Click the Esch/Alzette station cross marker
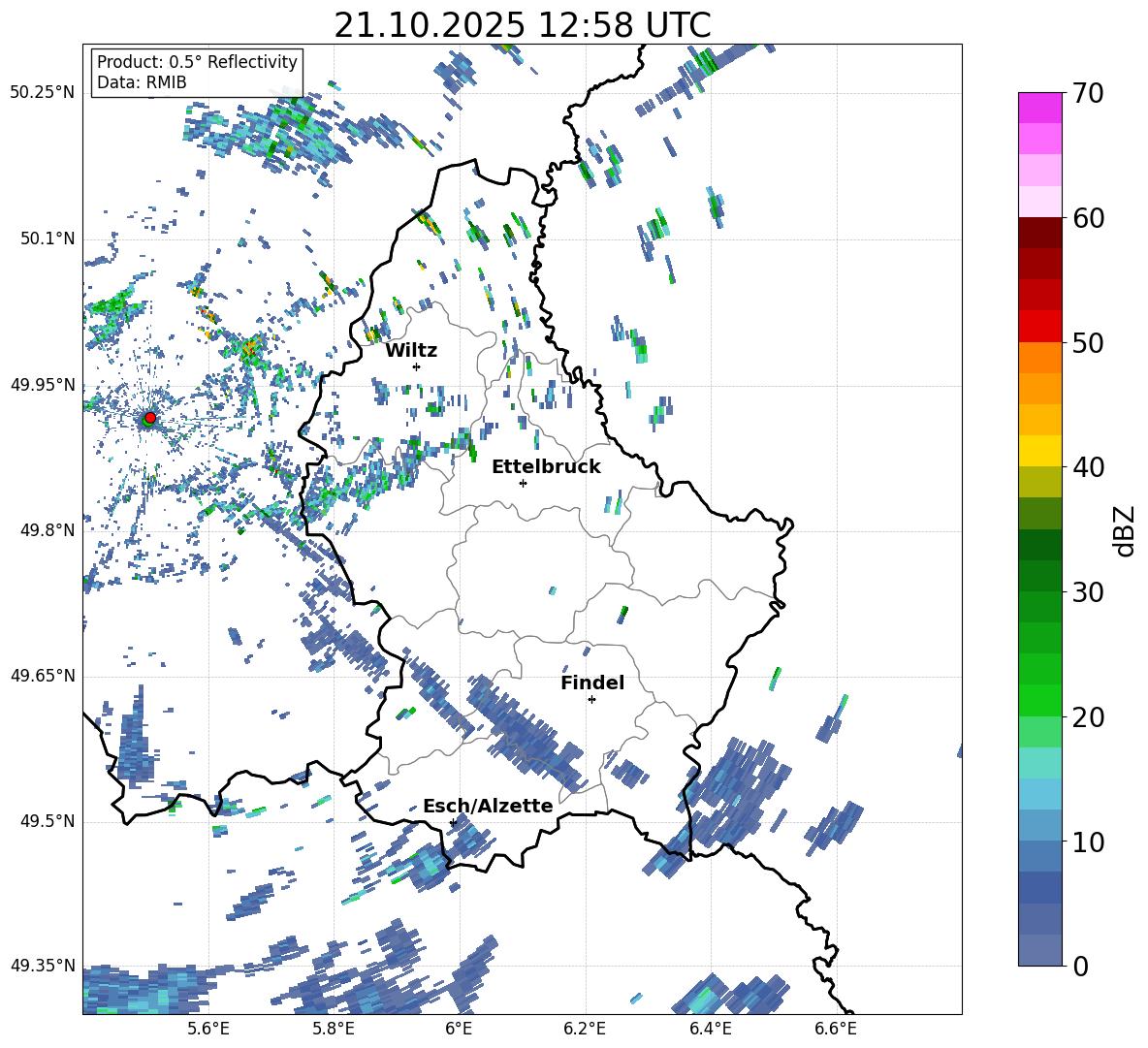1148x1048 pixels. click(453, 822)
